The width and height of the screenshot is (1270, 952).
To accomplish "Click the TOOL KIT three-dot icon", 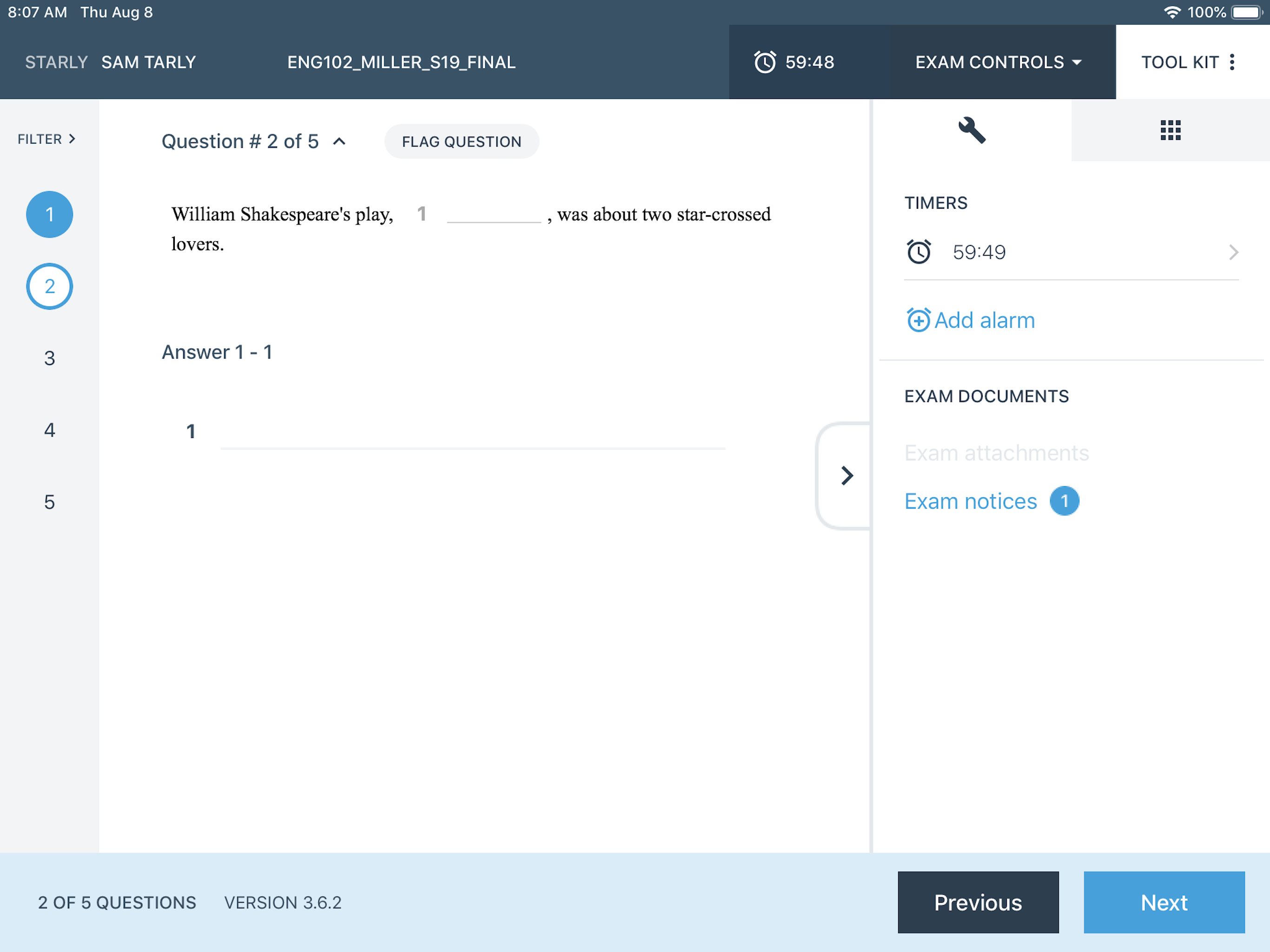I will pyautogui.click(x=1232, y=62).
